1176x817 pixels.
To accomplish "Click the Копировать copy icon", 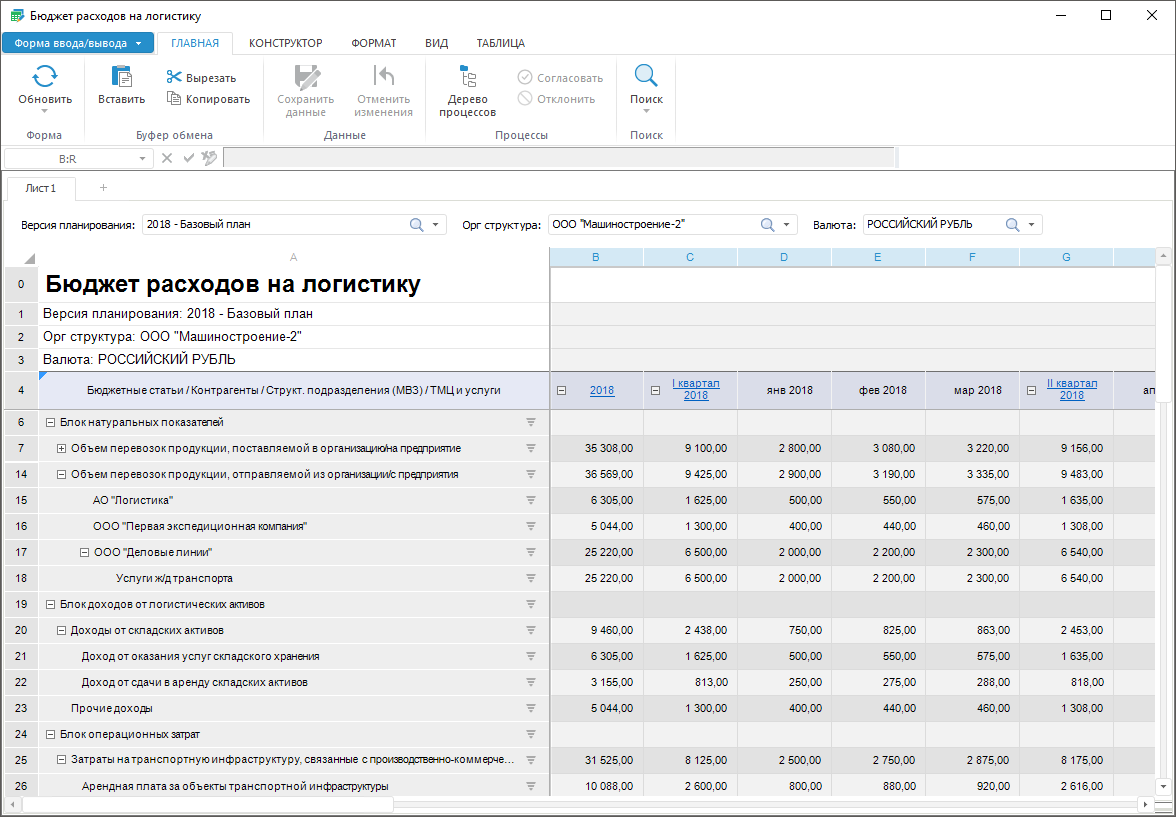I will [x=174, y=99].
